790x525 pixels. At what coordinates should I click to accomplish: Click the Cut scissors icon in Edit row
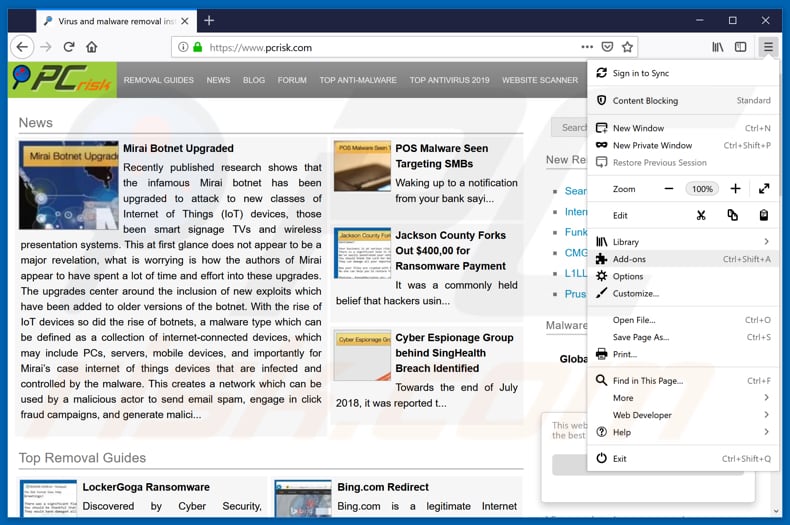click(701, 215)
